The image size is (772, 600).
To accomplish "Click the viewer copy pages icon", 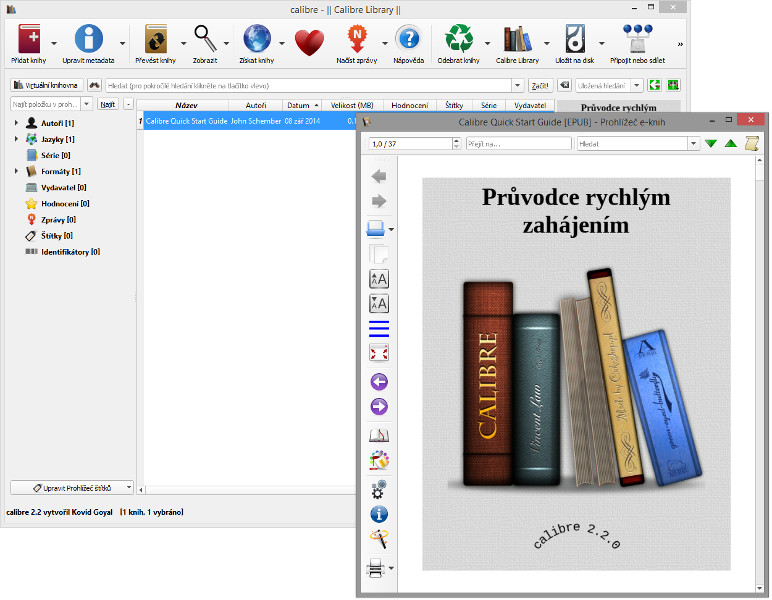I will click(x=379, y=254).
